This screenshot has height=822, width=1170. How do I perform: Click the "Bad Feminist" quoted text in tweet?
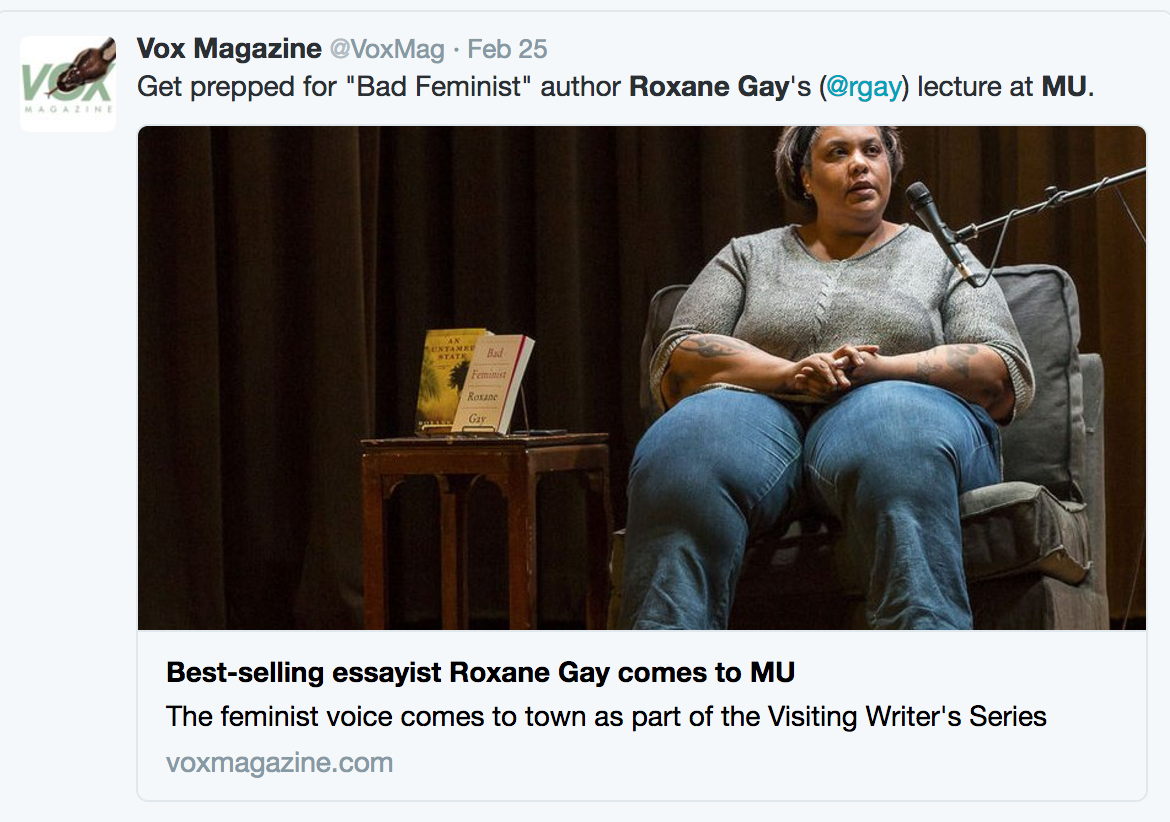point(450,86)
